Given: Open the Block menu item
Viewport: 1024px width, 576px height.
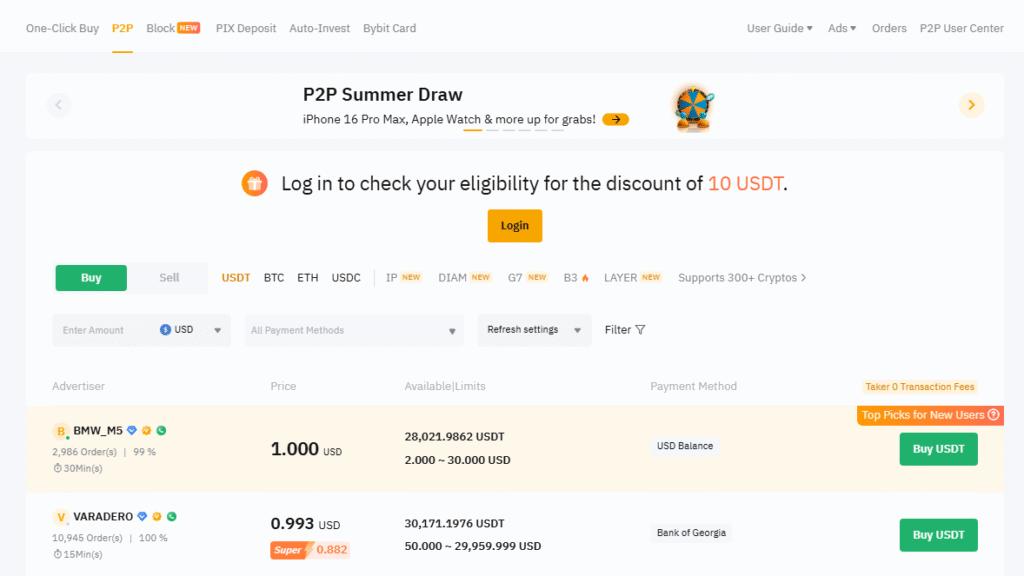Looking at the screenshot, I should (159, 28).
